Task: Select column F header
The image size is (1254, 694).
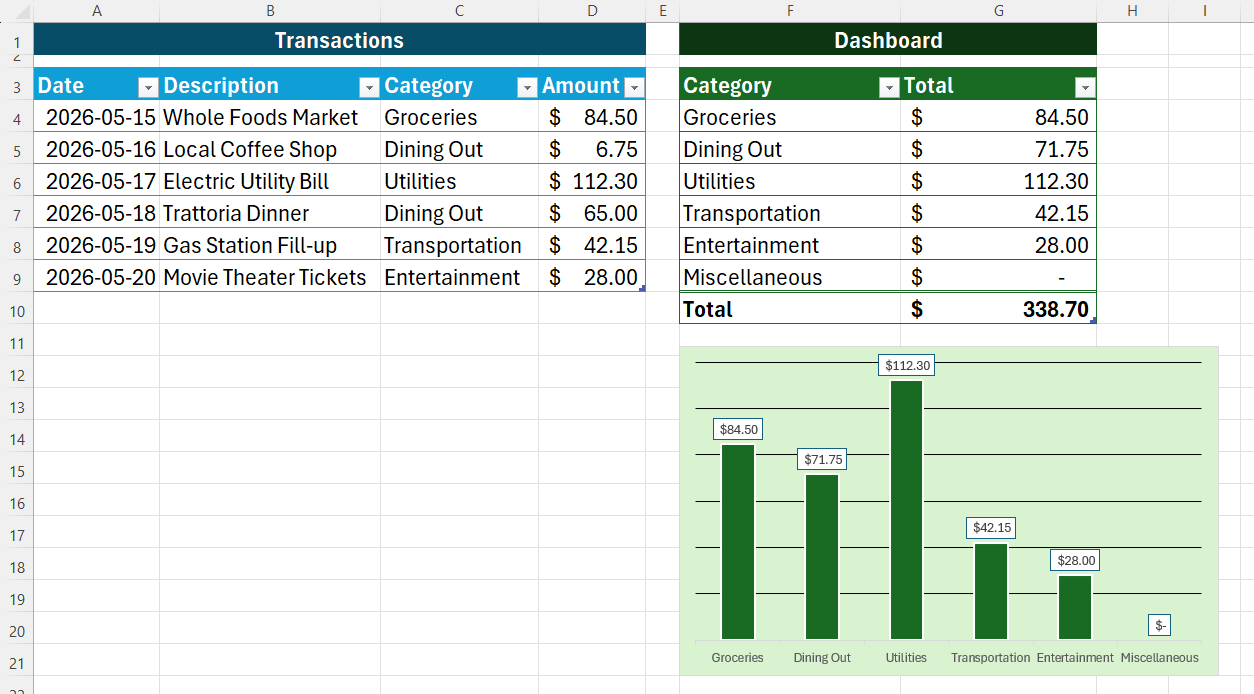Action: pyautogui.click(x=790, y=10)
